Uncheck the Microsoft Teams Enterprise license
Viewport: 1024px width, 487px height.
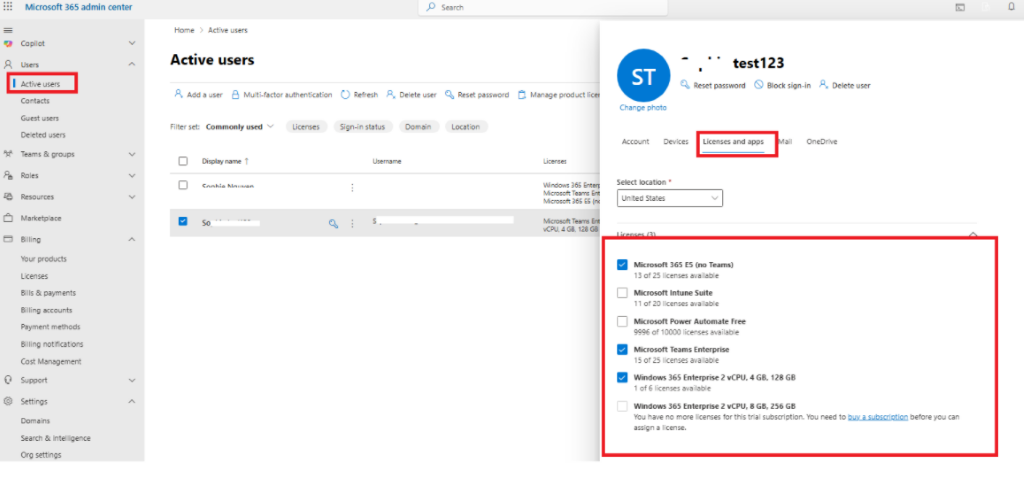[x=622, y=350]
